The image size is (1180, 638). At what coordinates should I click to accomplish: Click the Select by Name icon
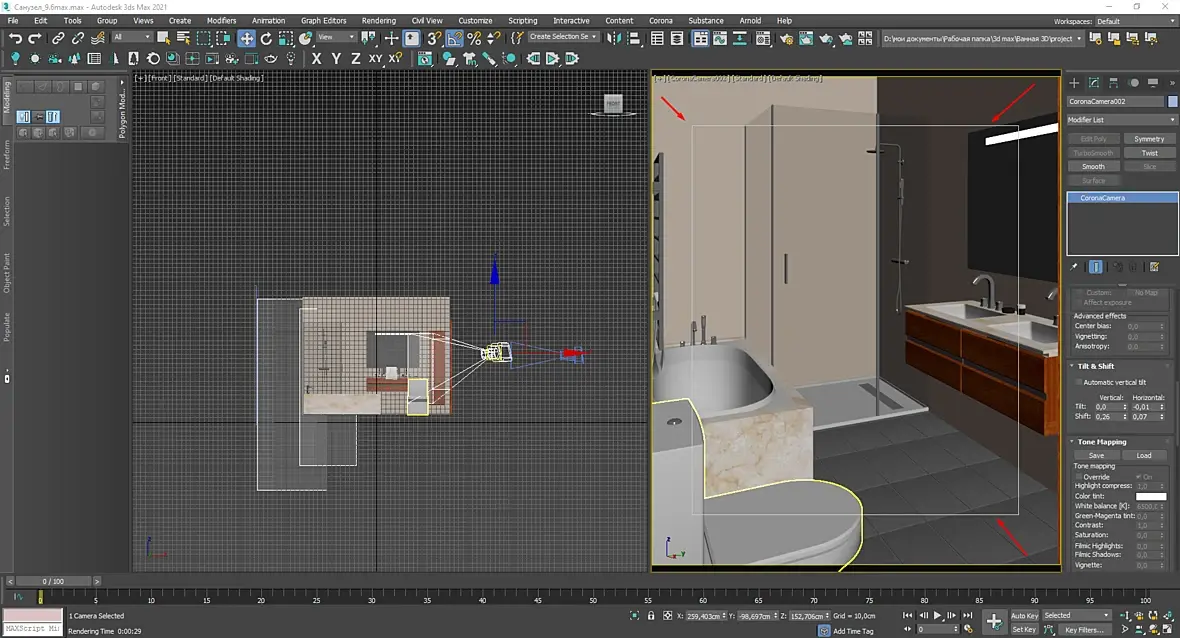point(183,38)
